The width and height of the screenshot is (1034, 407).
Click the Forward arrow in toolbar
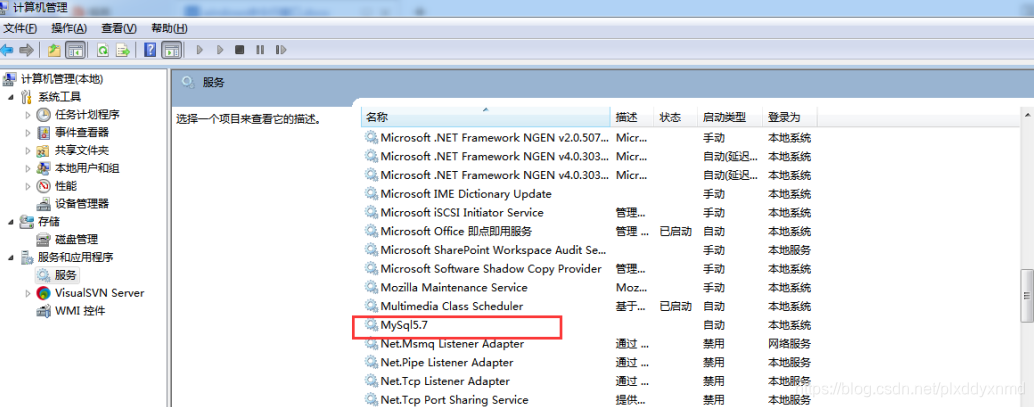26,50
